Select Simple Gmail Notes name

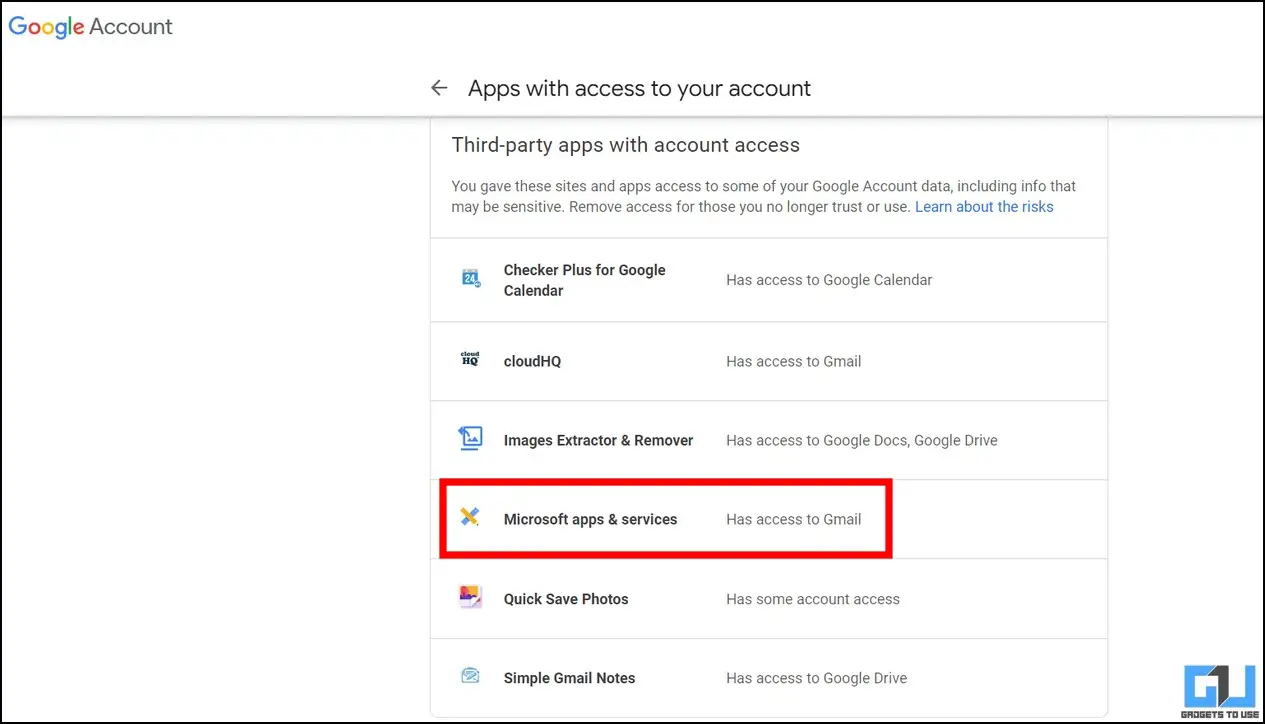point(569,678)
